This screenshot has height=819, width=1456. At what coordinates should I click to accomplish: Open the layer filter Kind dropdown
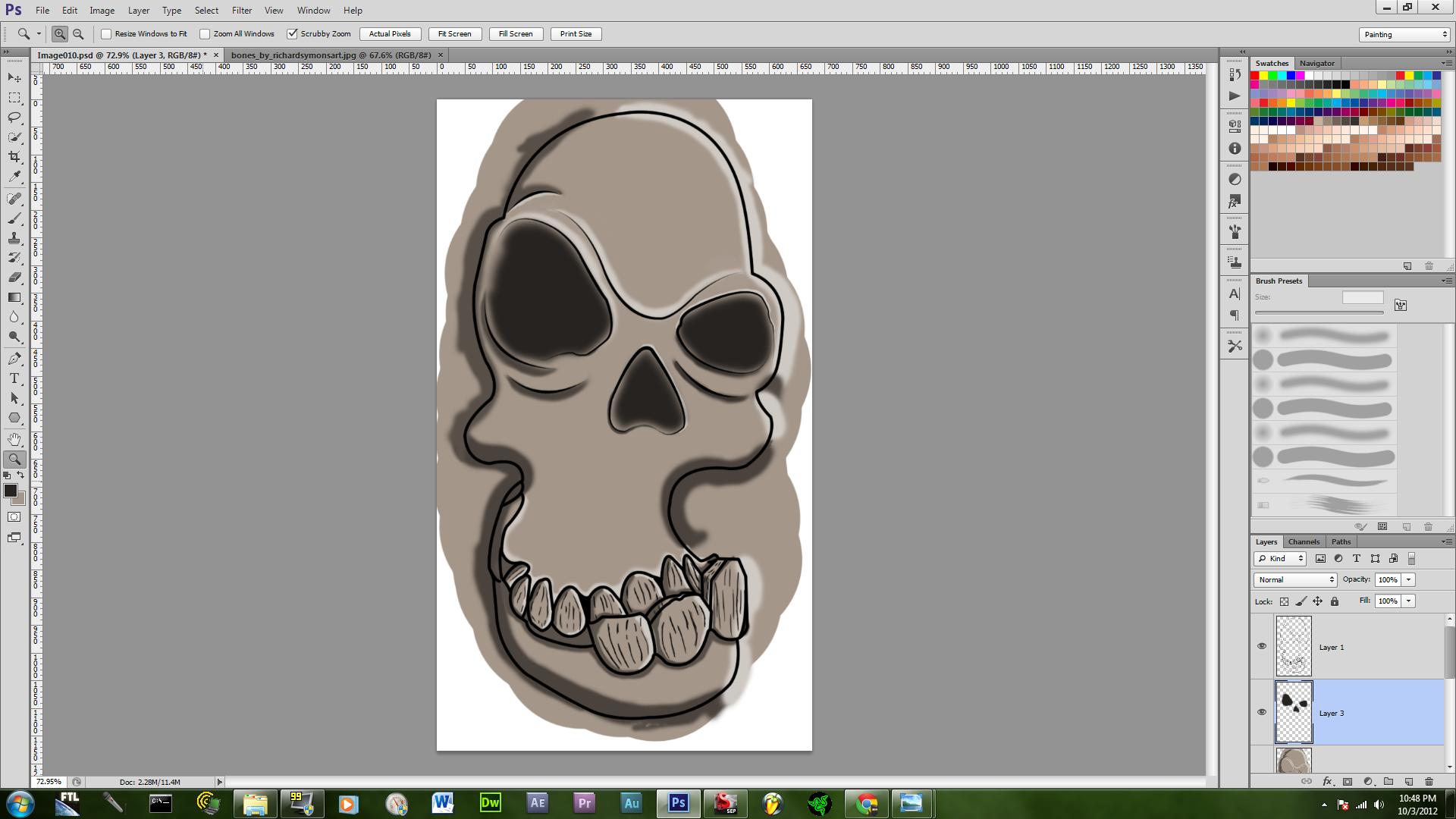point(1280,559)
